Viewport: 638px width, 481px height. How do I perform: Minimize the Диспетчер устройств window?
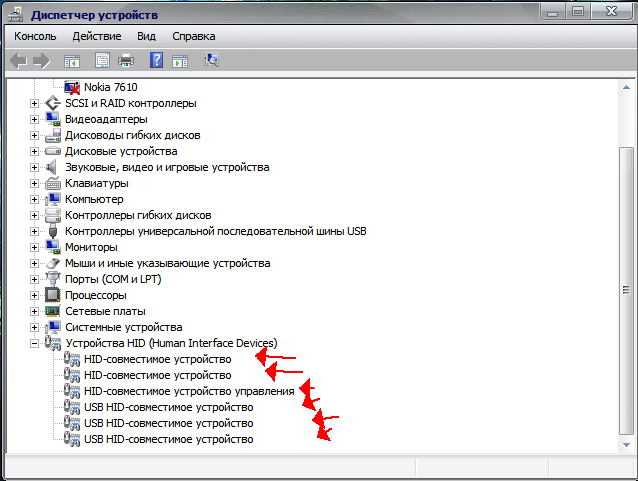[x=552, y=12]
